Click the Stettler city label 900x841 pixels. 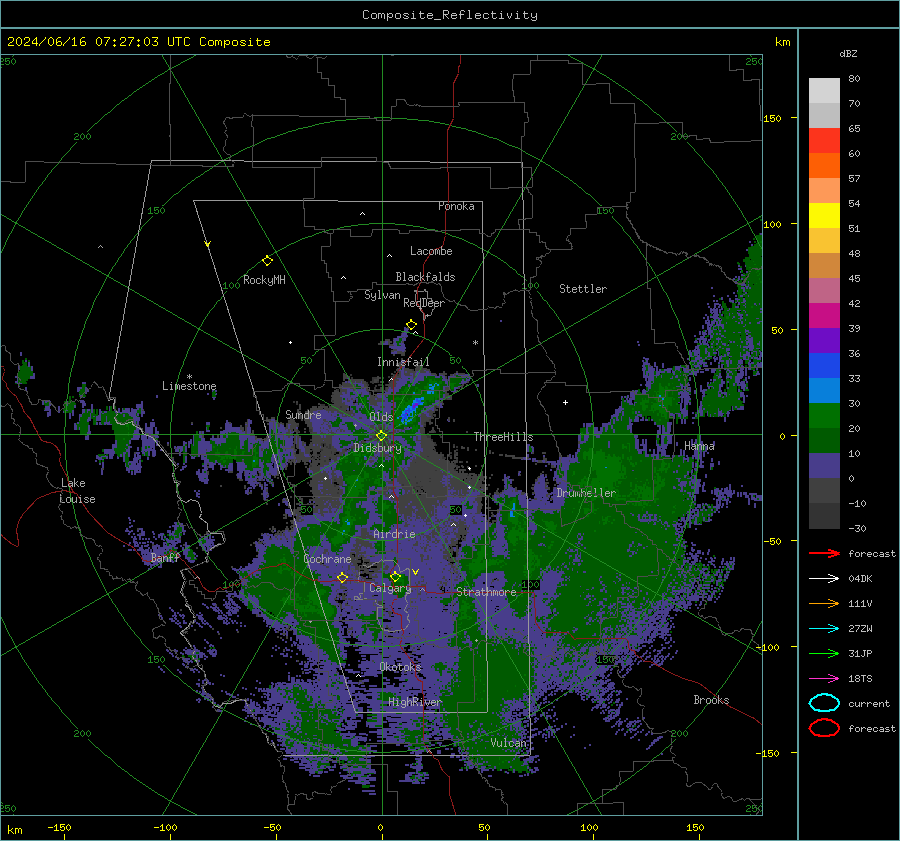click(x=583, y=289)
